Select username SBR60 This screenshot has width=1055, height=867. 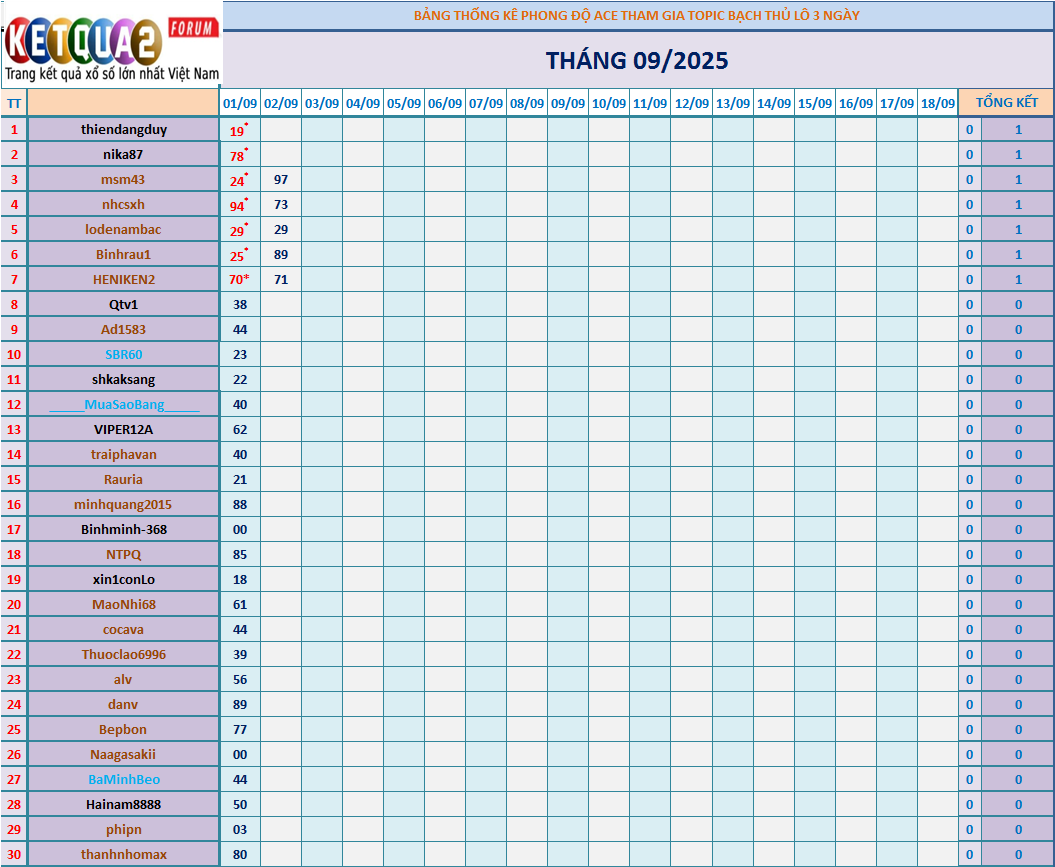[124, 354]
